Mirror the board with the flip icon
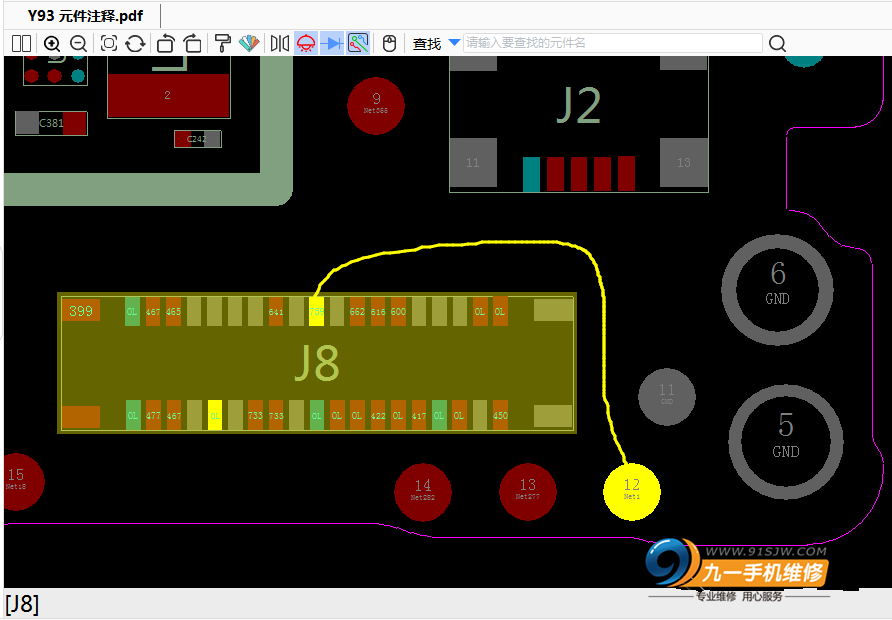The width and height of the screenshot is (892, 620). (x=279, y=43)
